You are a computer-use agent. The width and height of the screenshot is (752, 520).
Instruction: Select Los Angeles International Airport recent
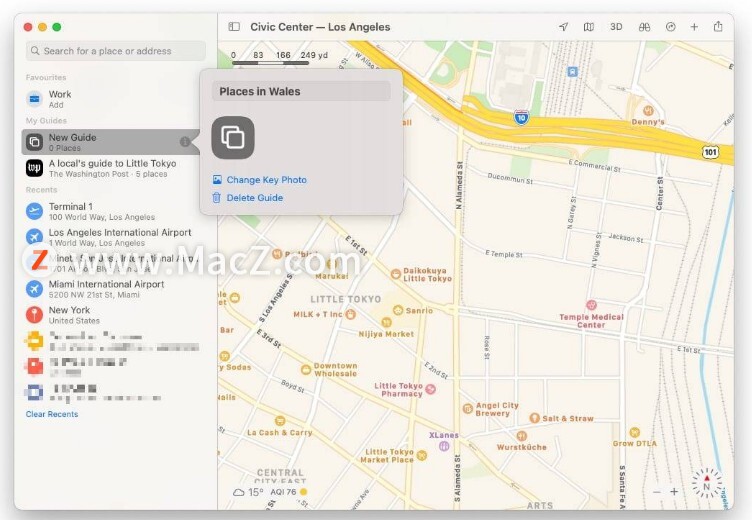tap(115, 237)
